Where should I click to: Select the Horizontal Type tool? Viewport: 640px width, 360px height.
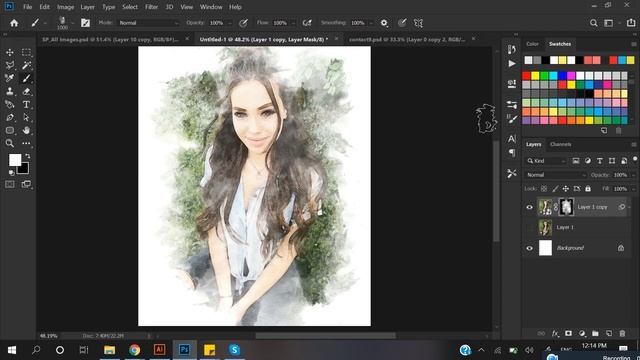27,104
